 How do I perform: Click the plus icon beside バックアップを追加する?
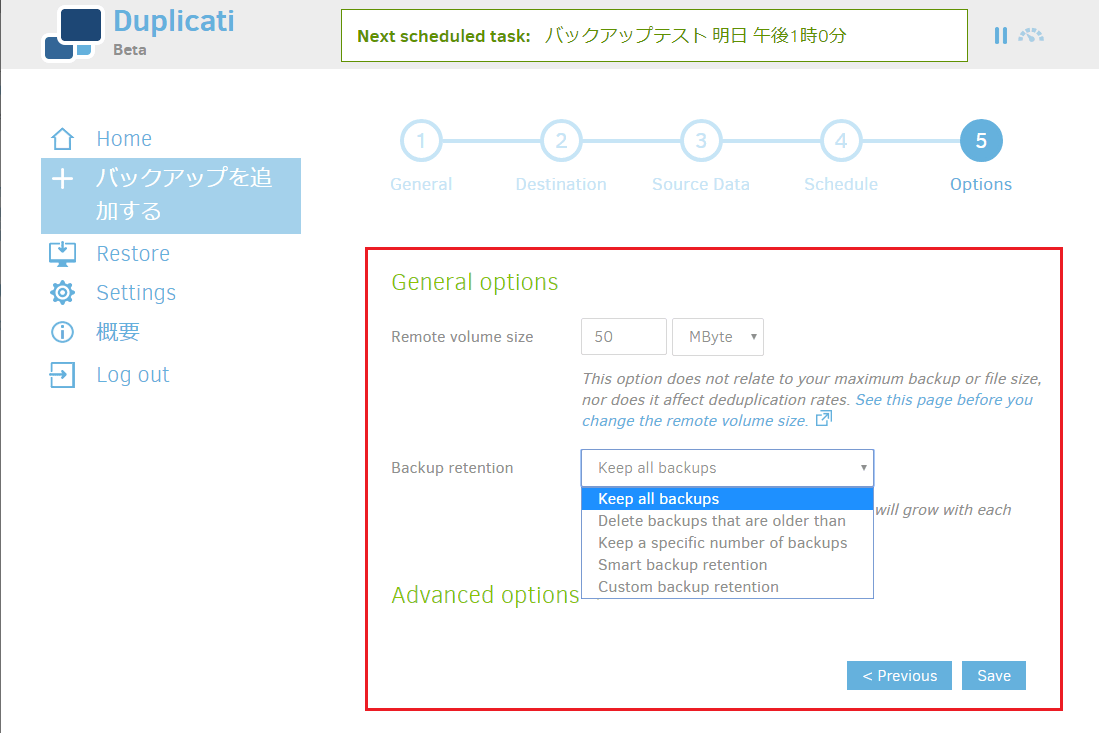(62, 179)
